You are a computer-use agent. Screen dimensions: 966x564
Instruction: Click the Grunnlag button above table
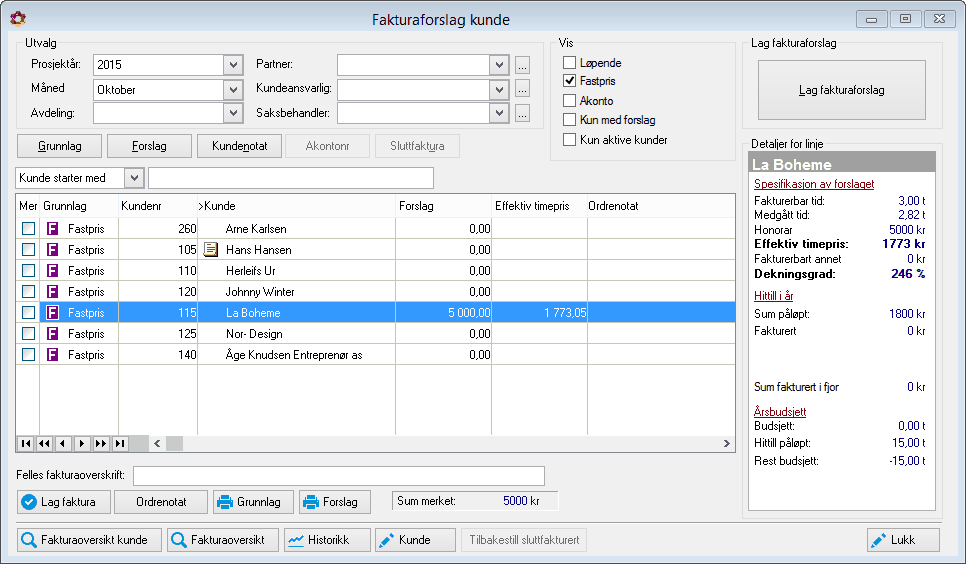coord(59,146)
